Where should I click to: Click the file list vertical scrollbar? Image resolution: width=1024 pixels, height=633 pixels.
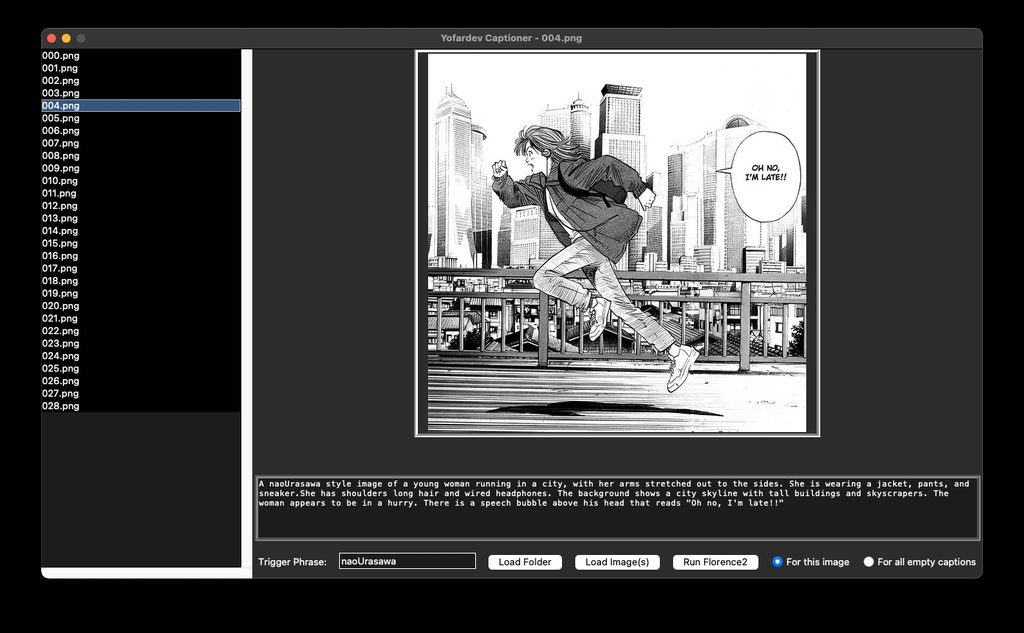[246, 300]
